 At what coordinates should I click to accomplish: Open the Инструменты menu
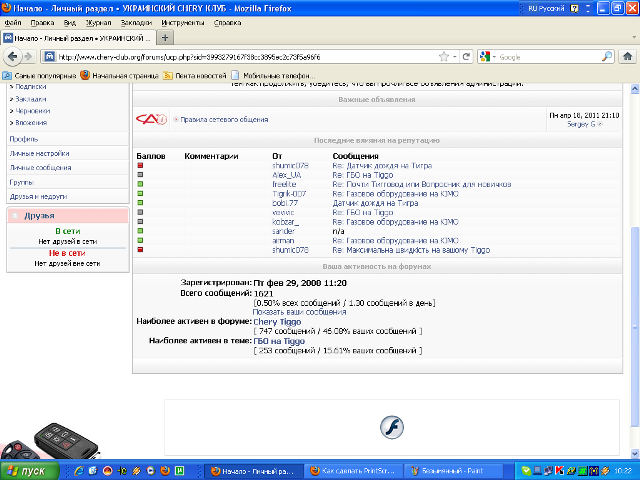pos(182,23)
